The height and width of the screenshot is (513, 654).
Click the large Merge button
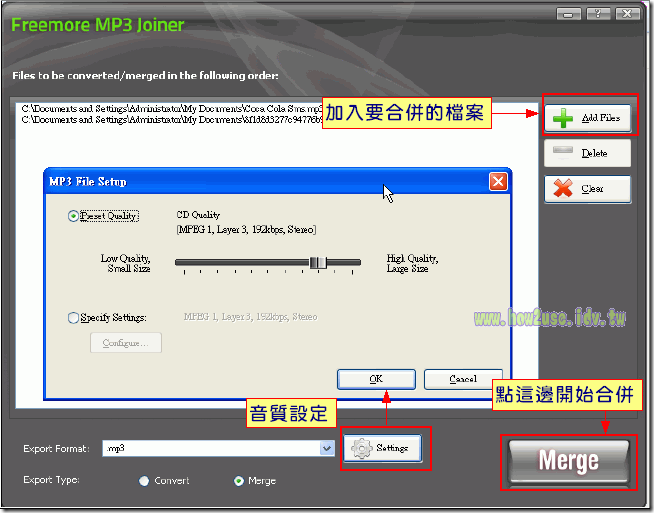pos(568,461)
